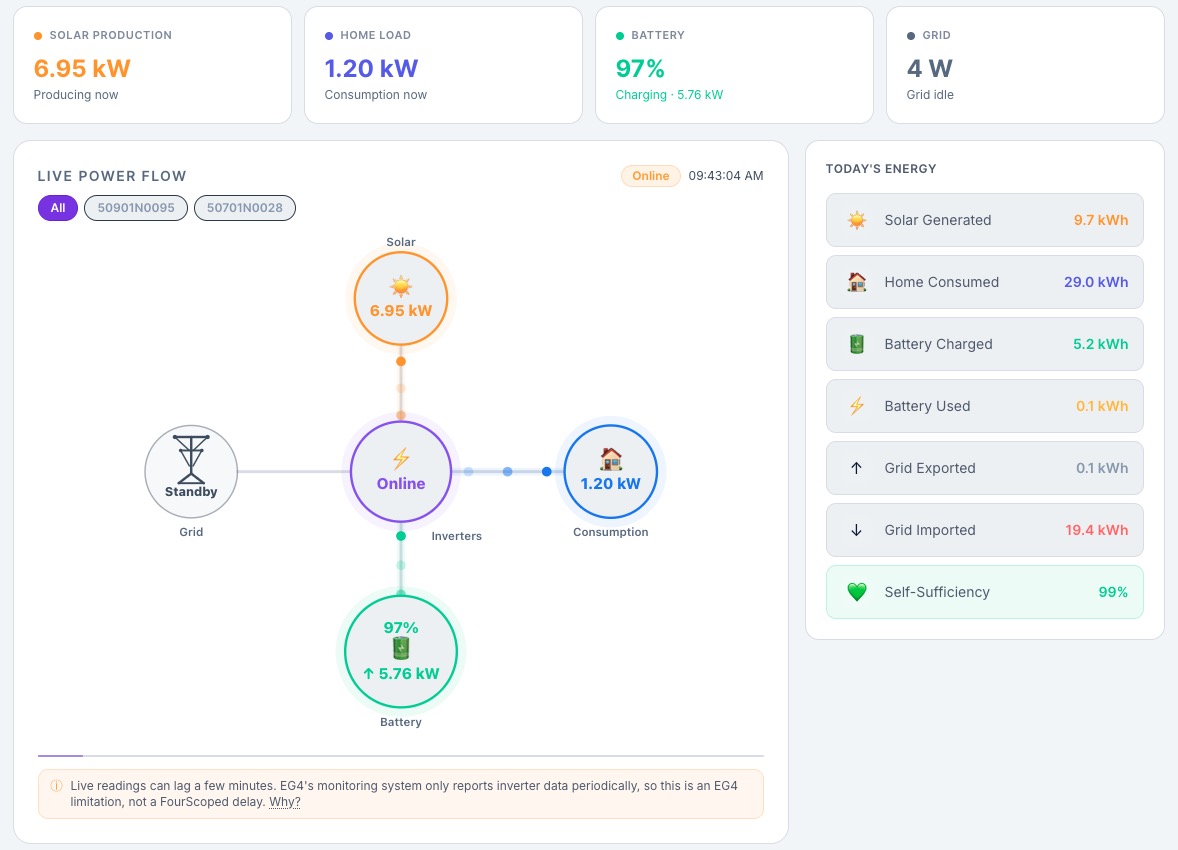This screenshot has height=850, width=1178.
Task: Click the Online status badge
Action: pos(651,176)
